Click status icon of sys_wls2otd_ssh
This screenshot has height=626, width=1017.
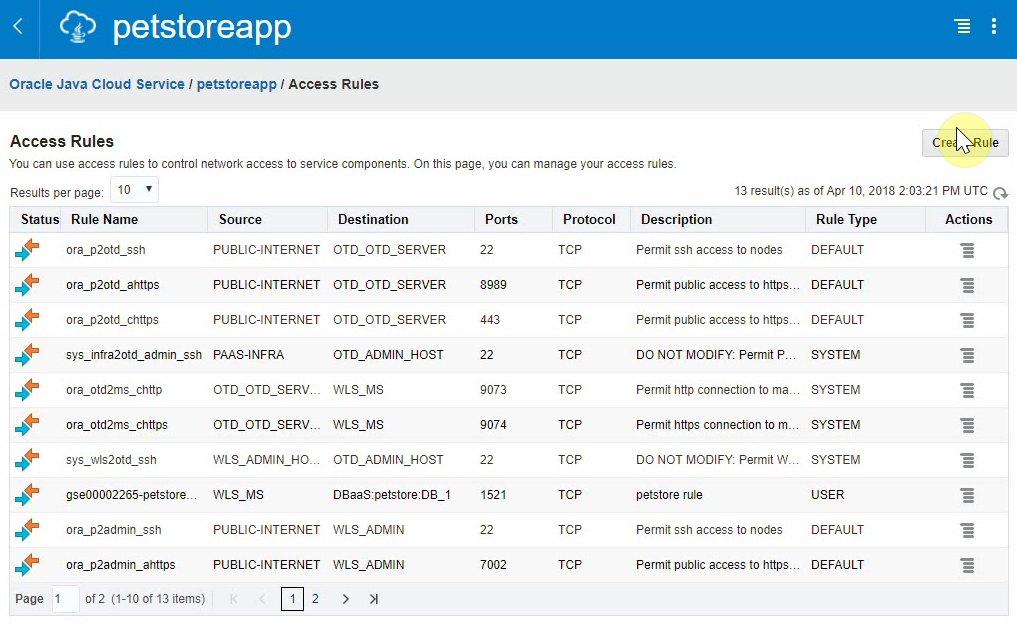[27, 460]
